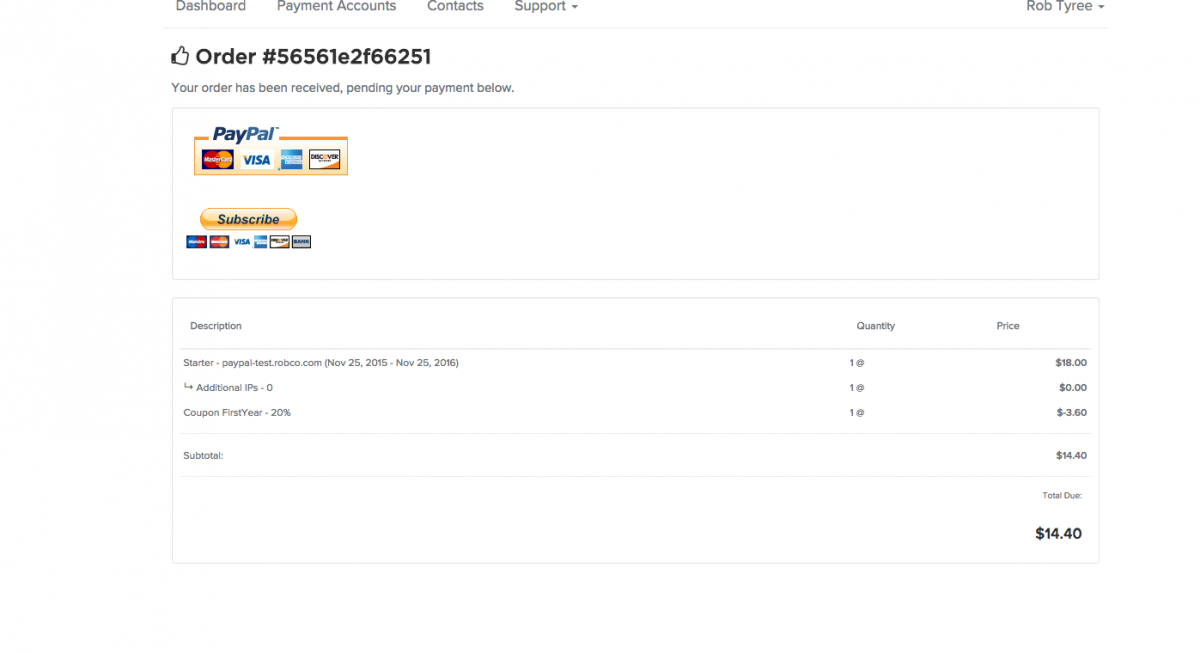Viewport: 1200px width, 653px height.
Task: Click the thumbs-up icon beside Order heading
Action: pos(180,56)
